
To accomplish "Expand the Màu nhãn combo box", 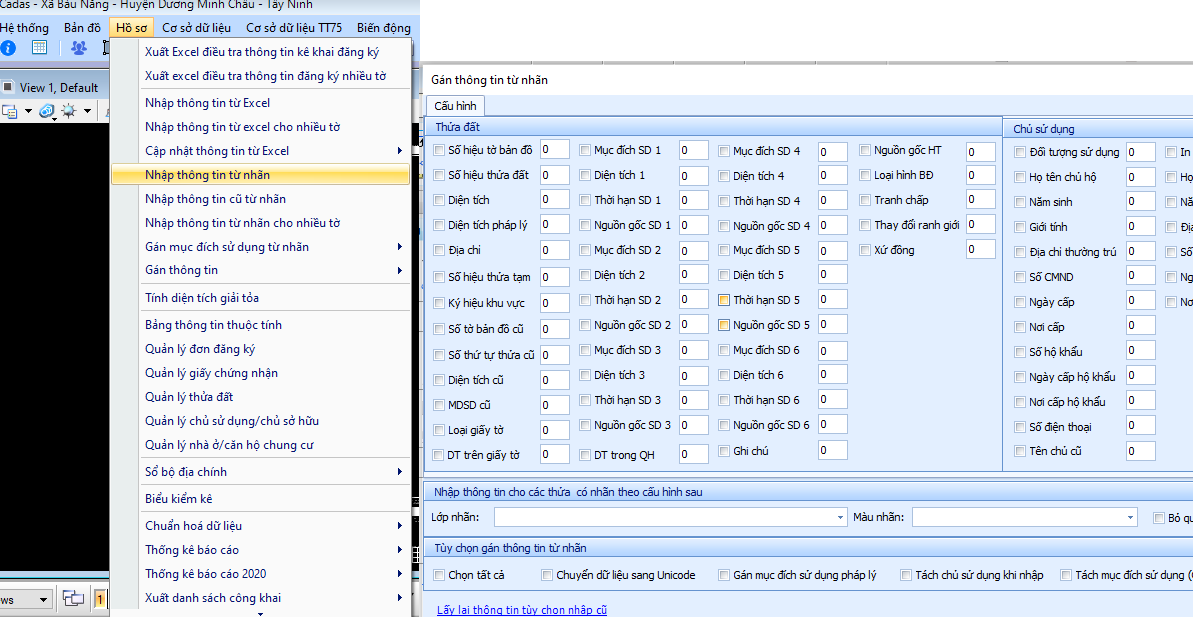I will click(x=1131, y=517).
